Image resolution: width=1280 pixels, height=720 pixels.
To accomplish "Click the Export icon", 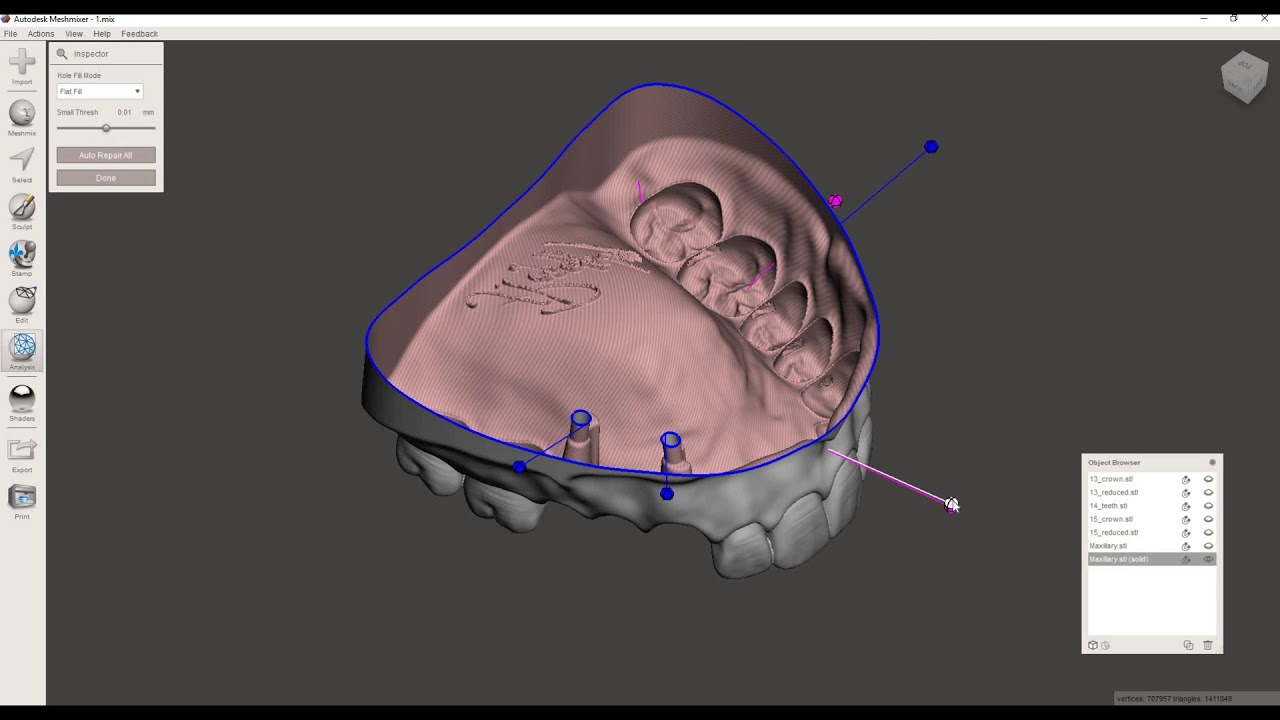I will 22,455.
